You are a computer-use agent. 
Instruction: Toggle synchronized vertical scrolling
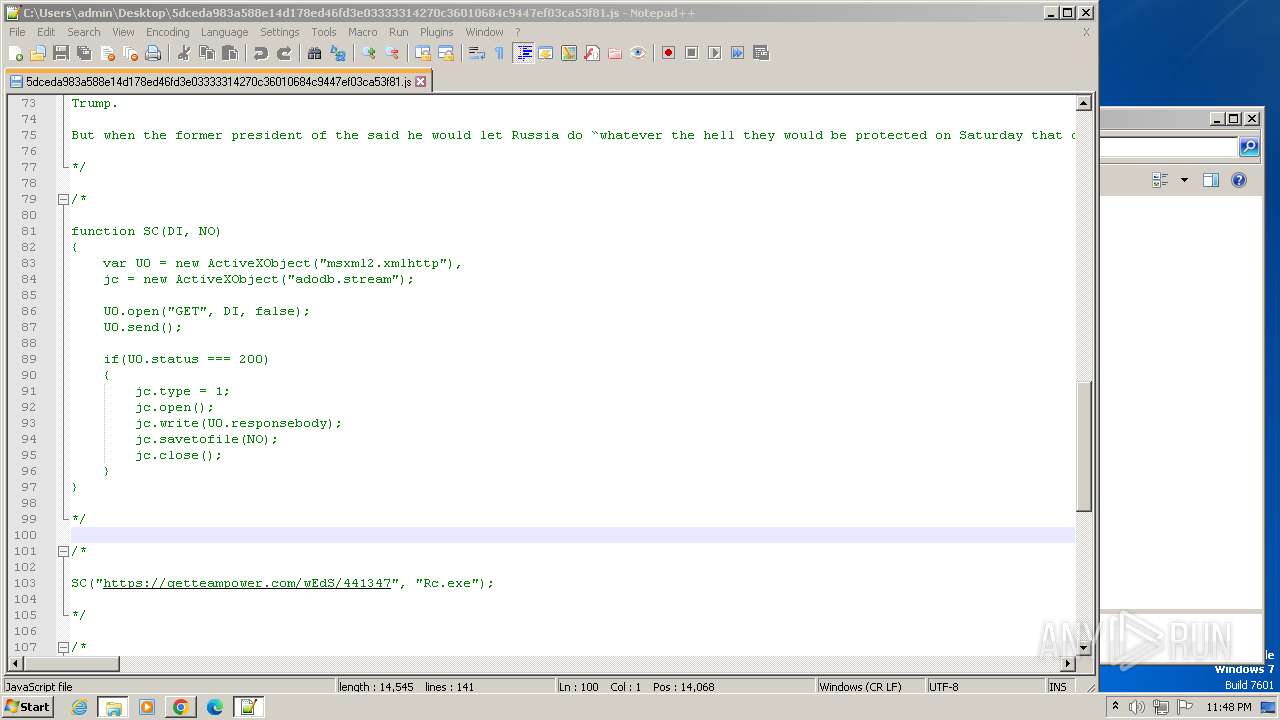(x=423, y=53)
